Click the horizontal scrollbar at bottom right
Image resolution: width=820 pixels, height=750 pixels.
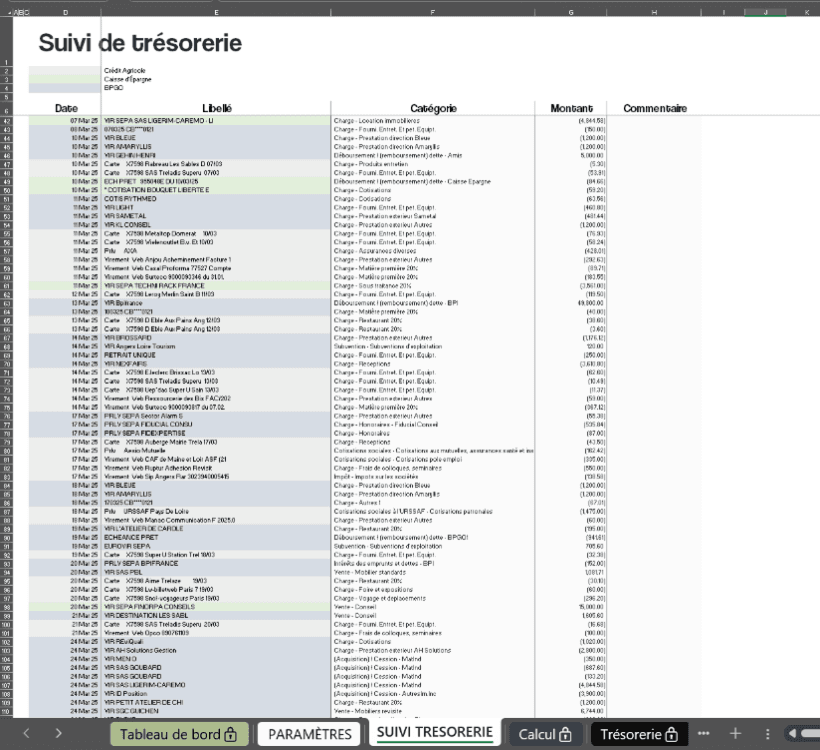tap(803, 733)
